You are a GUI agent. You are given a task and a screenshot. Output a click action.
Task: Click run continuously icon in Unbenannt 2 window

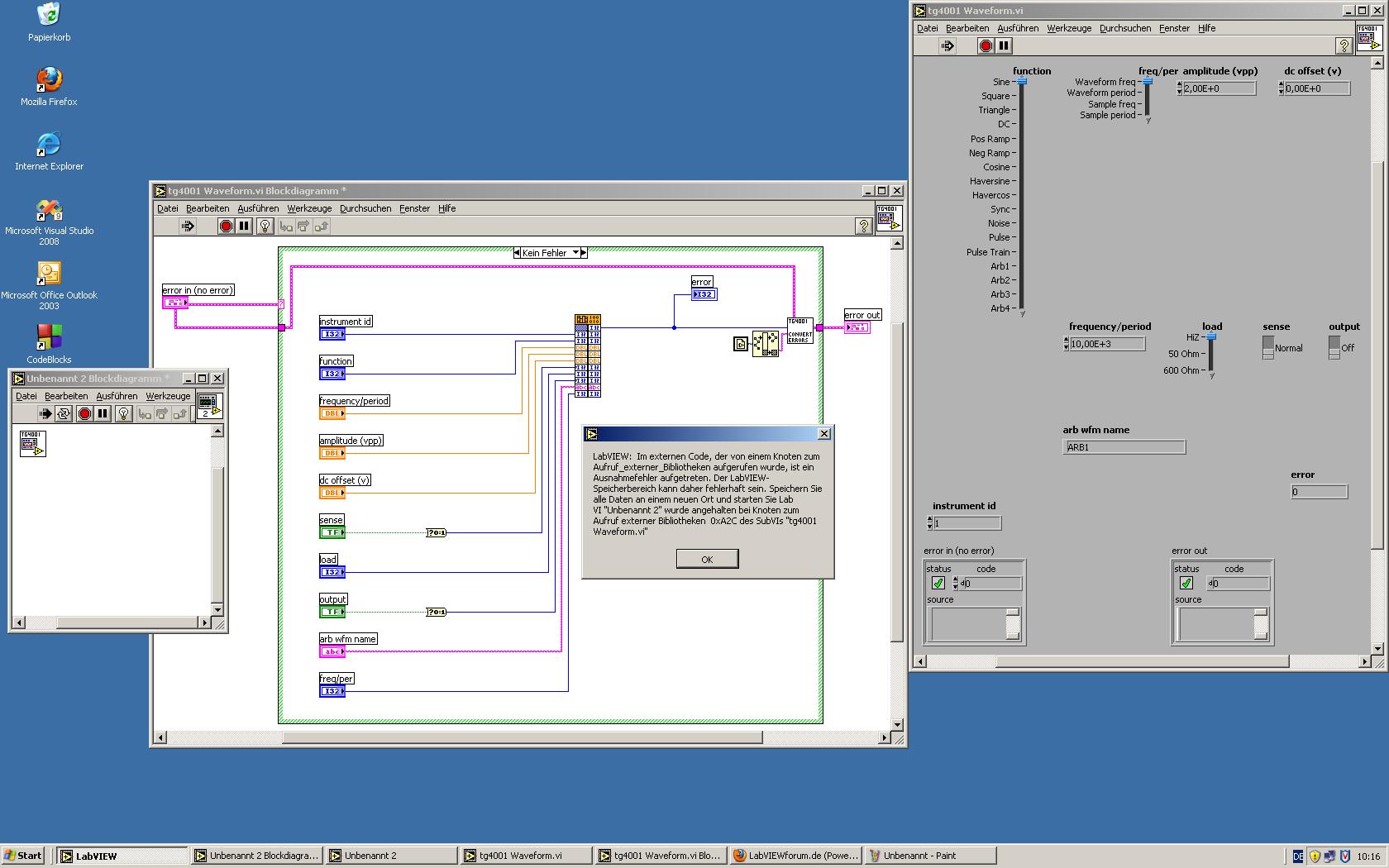(64, 414)
